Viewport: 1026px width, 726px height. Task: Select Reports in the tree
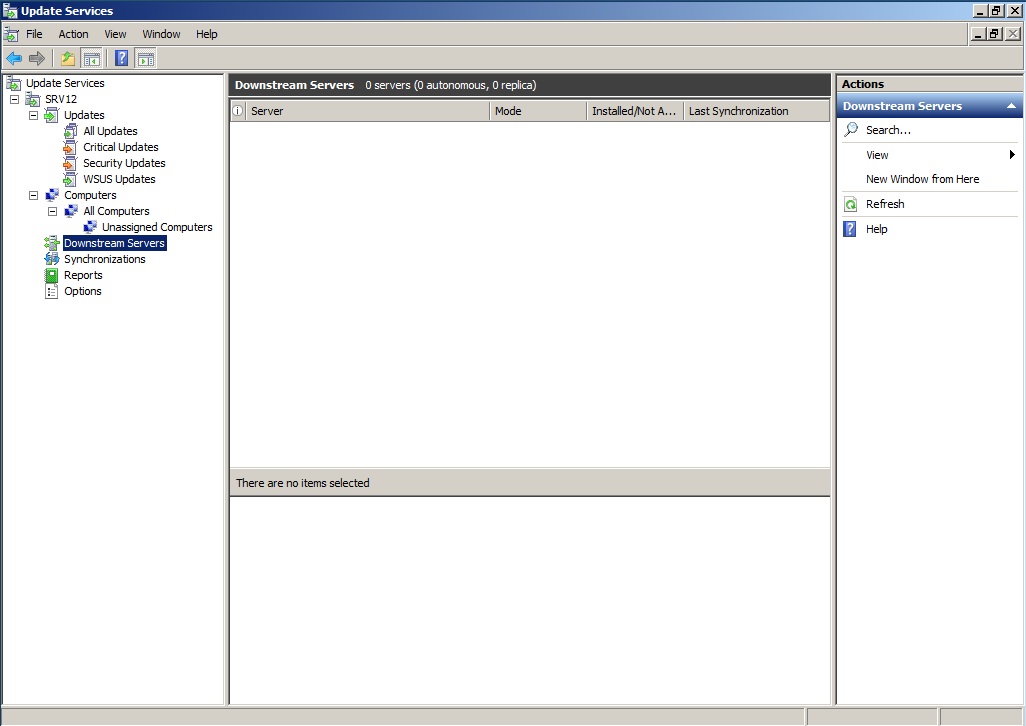pyautogui.click(x=83, y=275)
